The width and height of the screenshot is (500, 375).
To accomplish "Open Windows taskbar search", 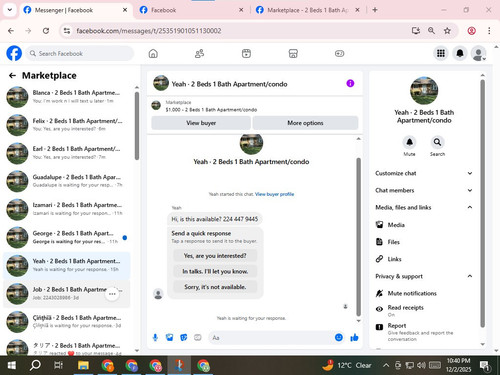I will click(x=35, y=365).
